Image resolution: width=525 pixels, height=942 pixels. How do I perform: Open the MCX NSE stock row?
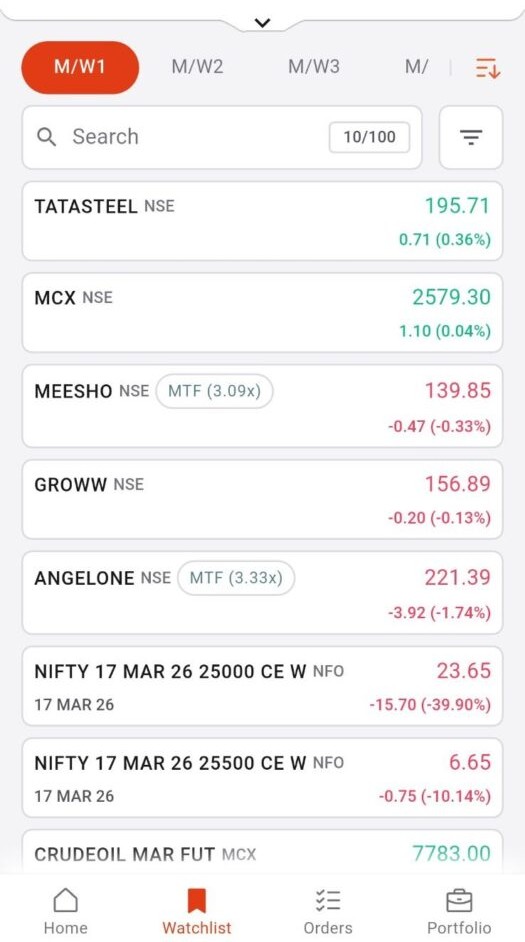(262, 312)
